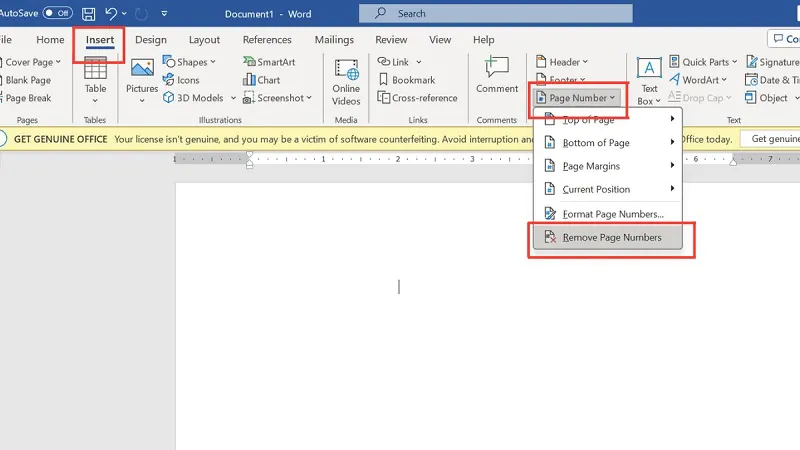The image size is (800, 450).
Task: Open the Layout tab
Action: point(204,40)
